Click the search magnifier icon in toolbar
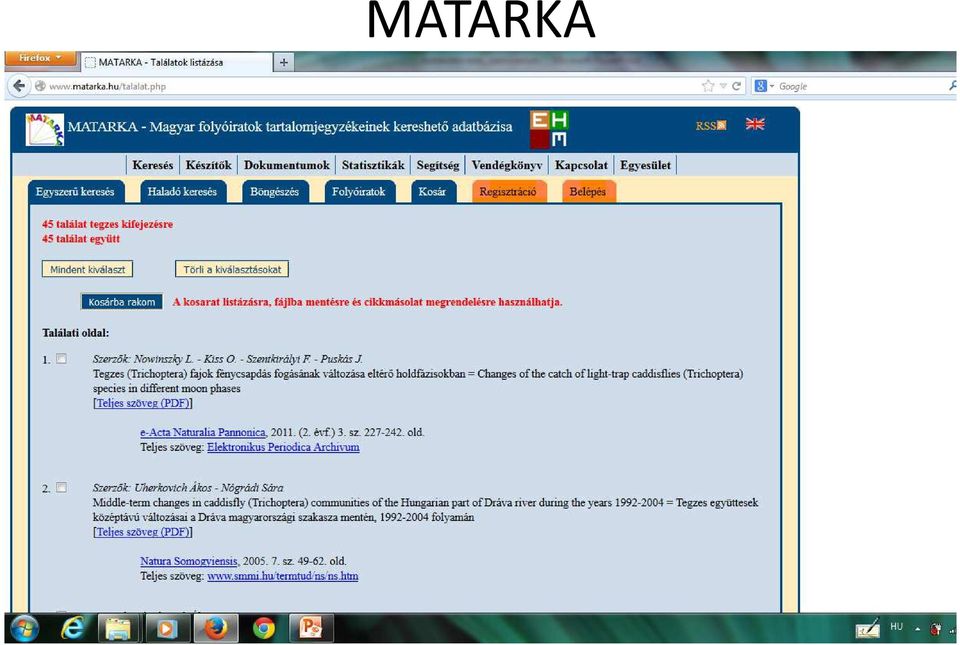Viewport: 960px width, 645px height. point(953,86)
